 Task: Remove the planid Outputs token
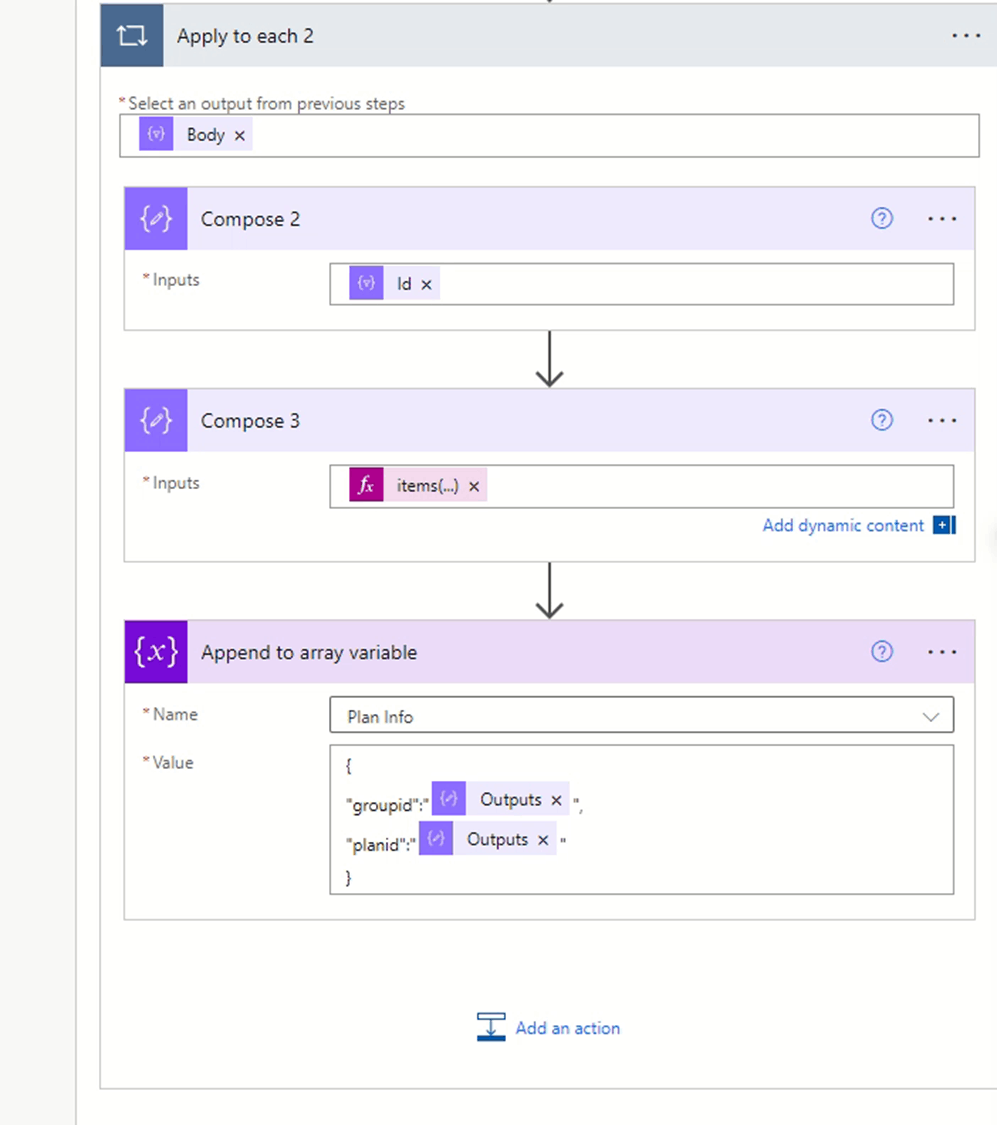543,840
